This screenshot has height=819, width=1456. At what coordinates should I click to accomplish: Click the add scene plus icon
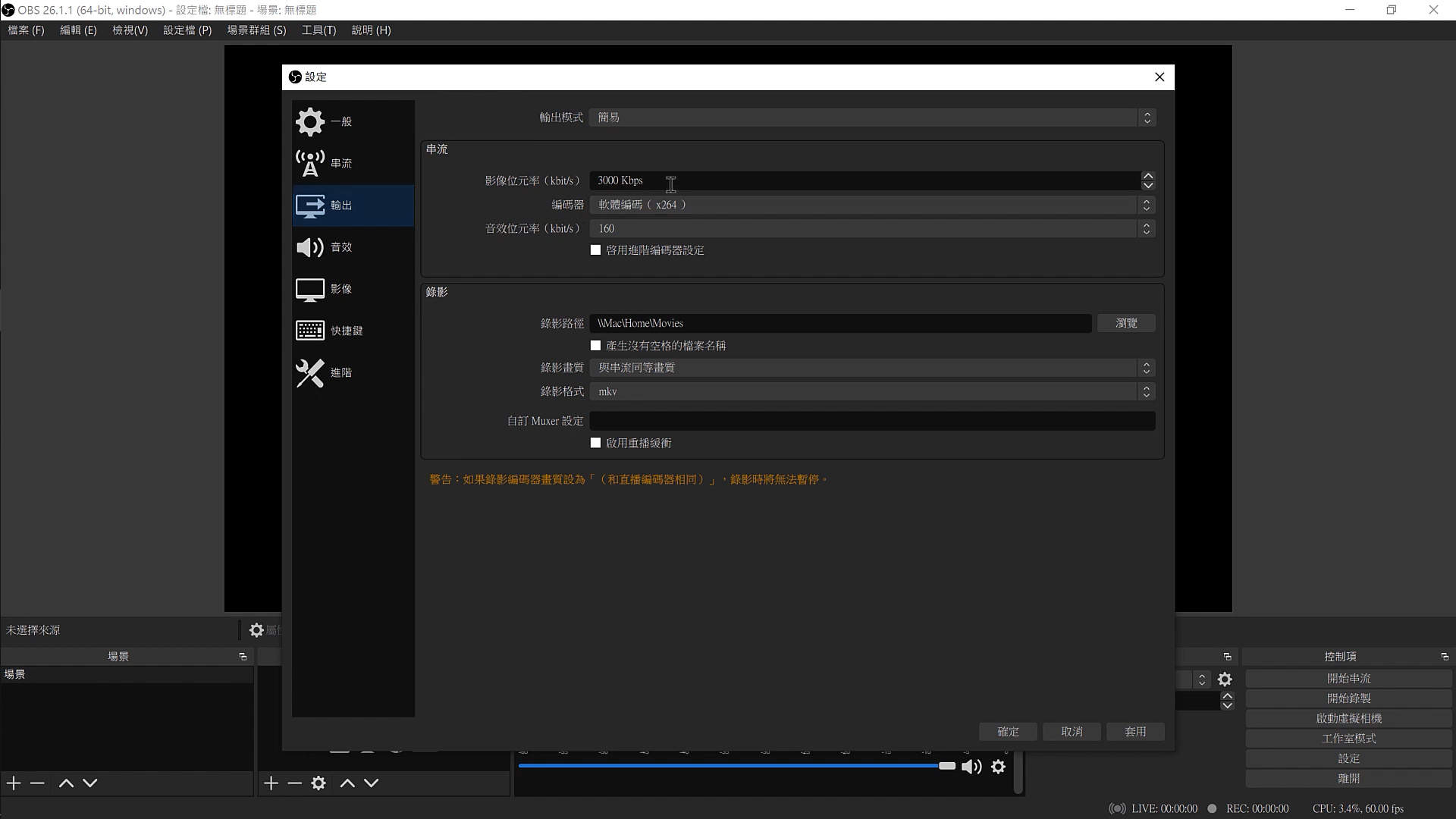[14, 783]
